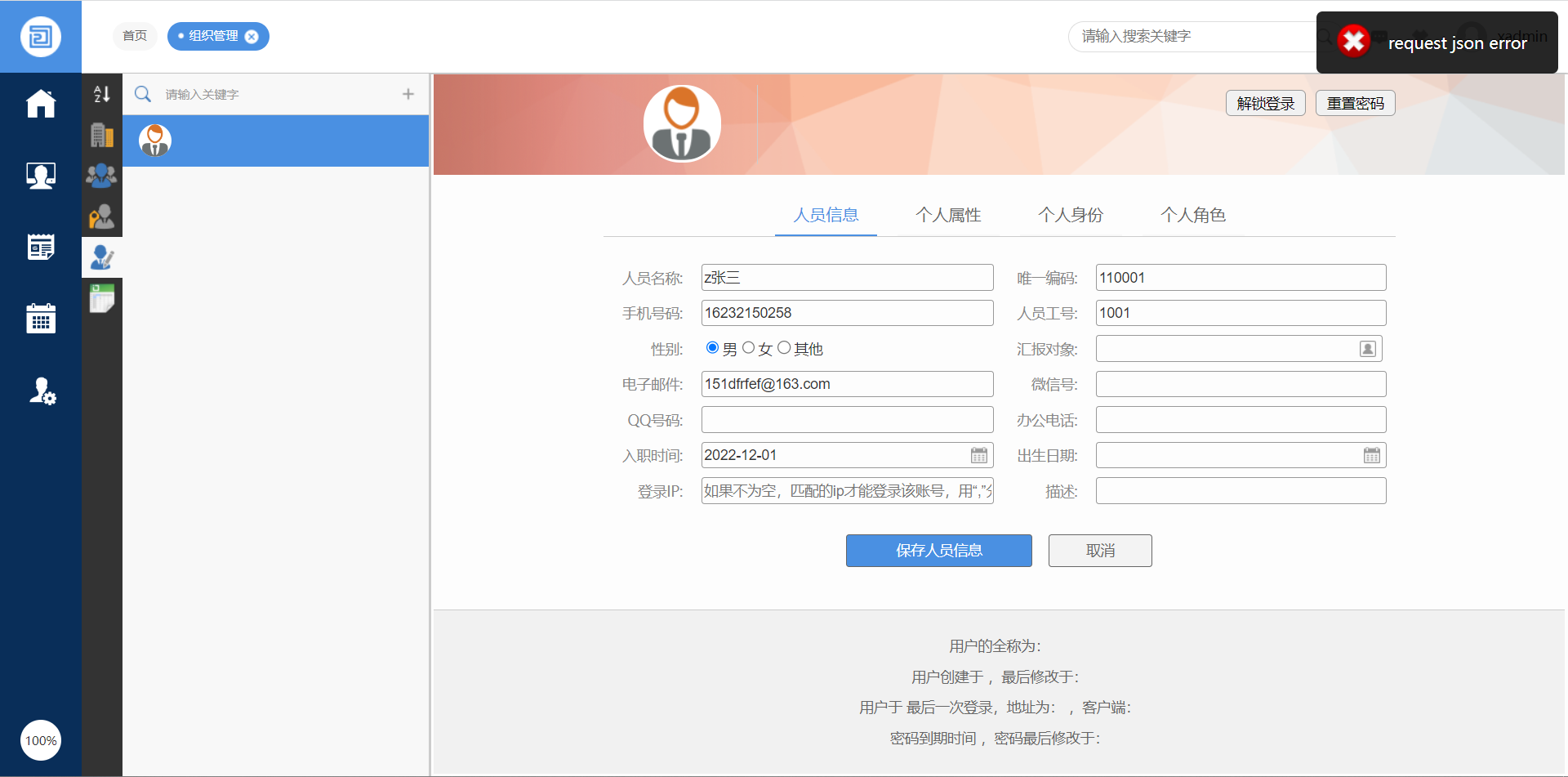
Task: Open the news bulletin icon in sidebar
Action: pyautogui.click(x=41, y=247)
